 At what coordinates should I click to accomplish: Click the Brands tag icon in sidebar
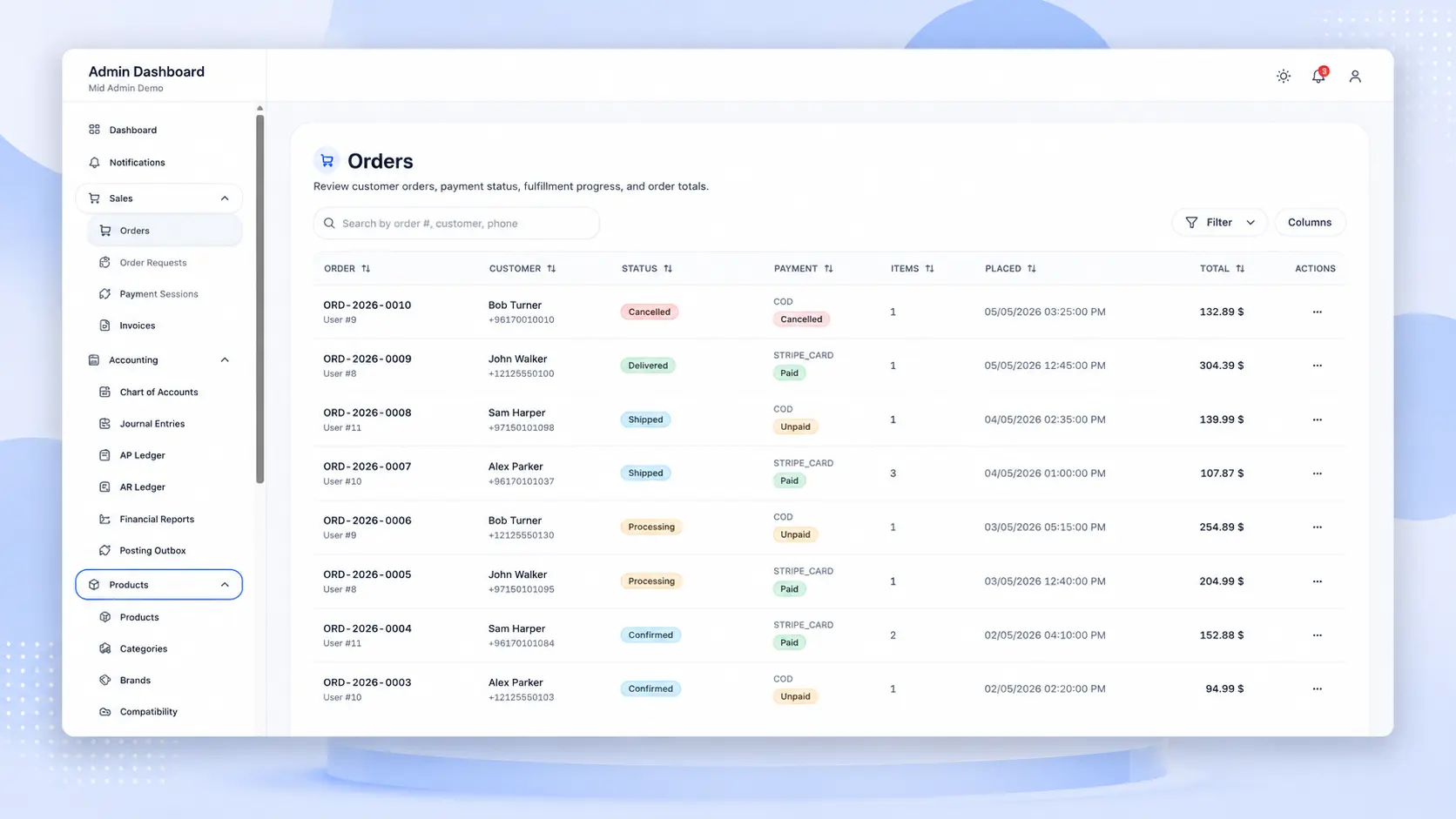click(105, 680)
